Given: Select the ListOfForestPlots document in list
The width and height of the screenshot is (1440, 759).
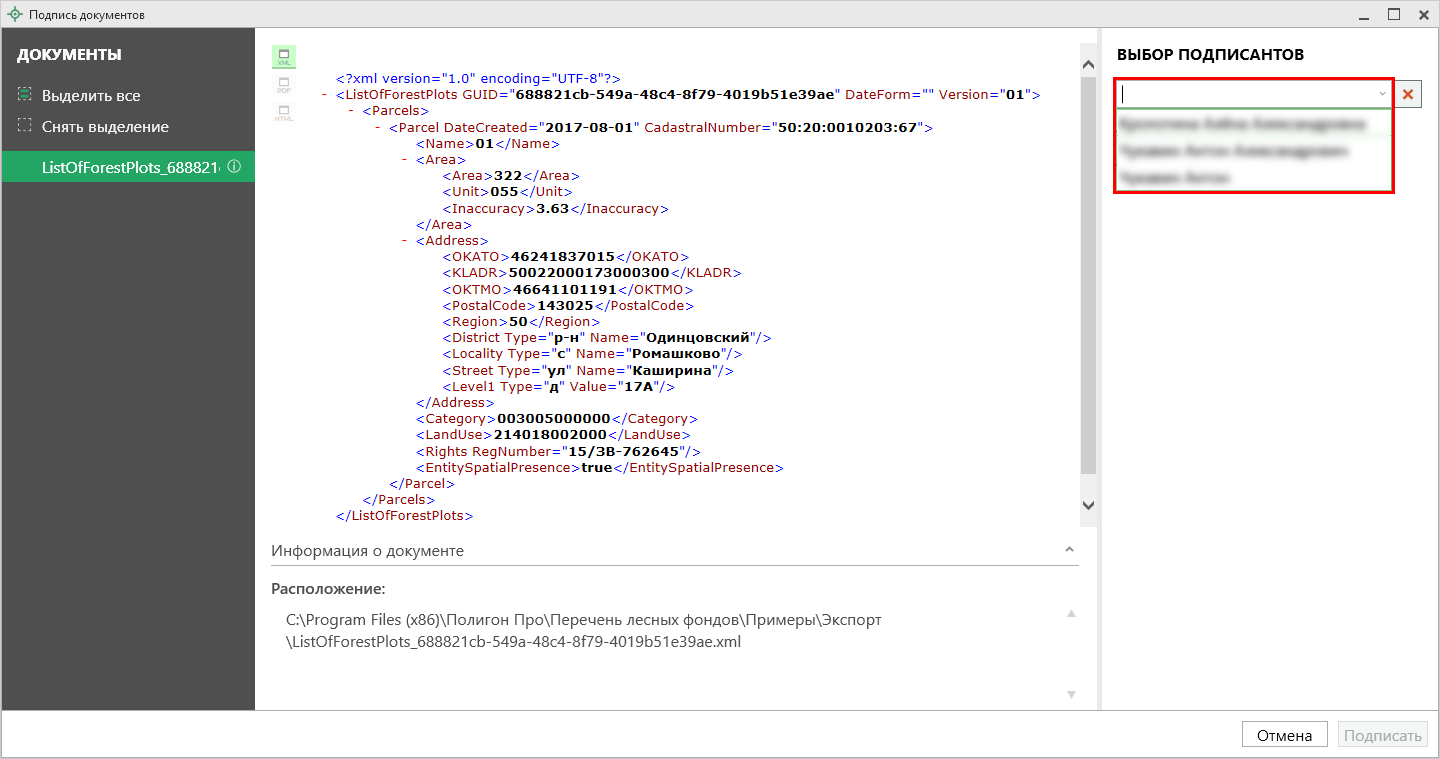Looking at the screenshot, I should pyautogui.click(x=129, y=167).
